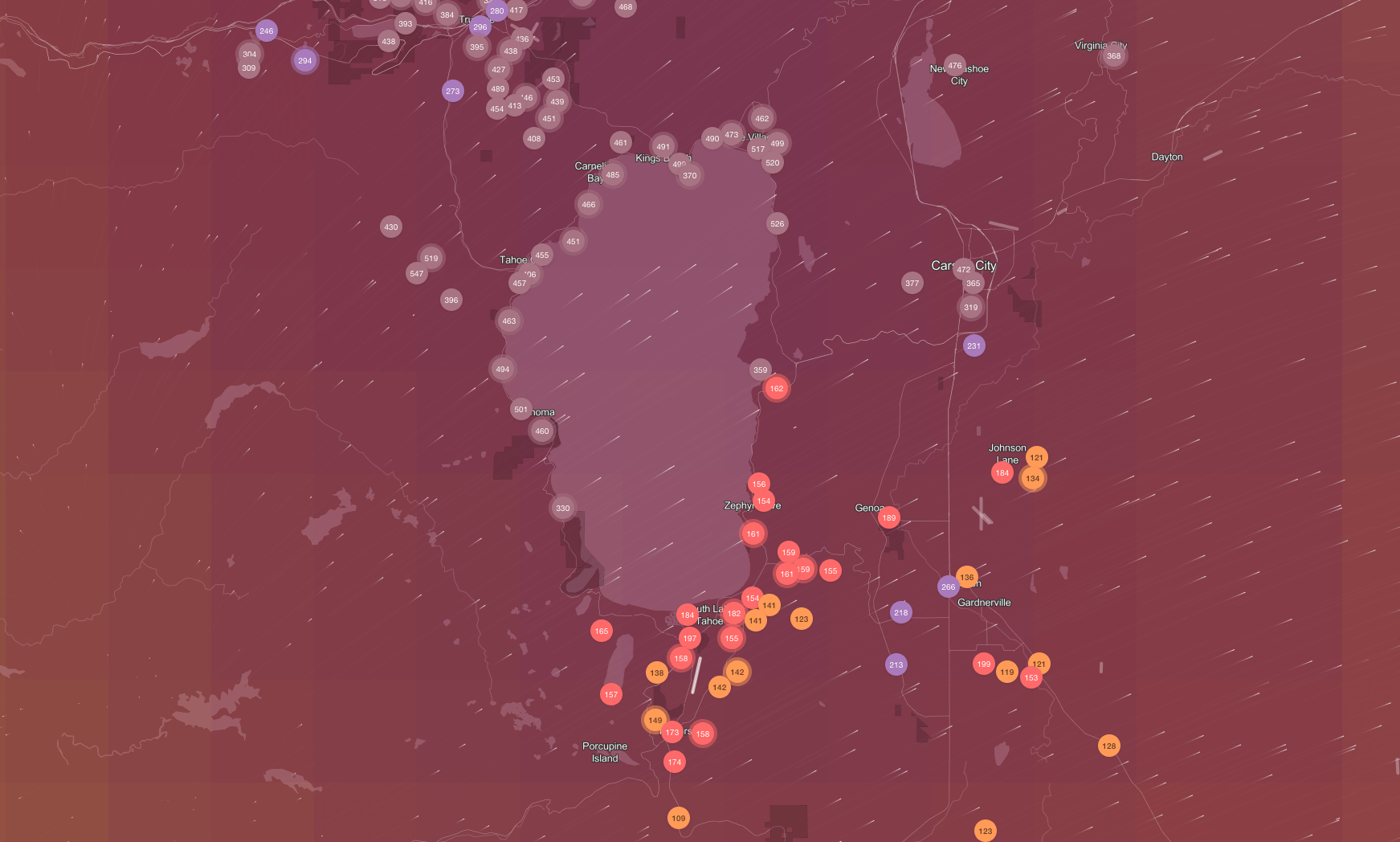Open the orange marker reading 136
The height and width of the screenshot is (842, 1400).
click(x=967, y=578)
